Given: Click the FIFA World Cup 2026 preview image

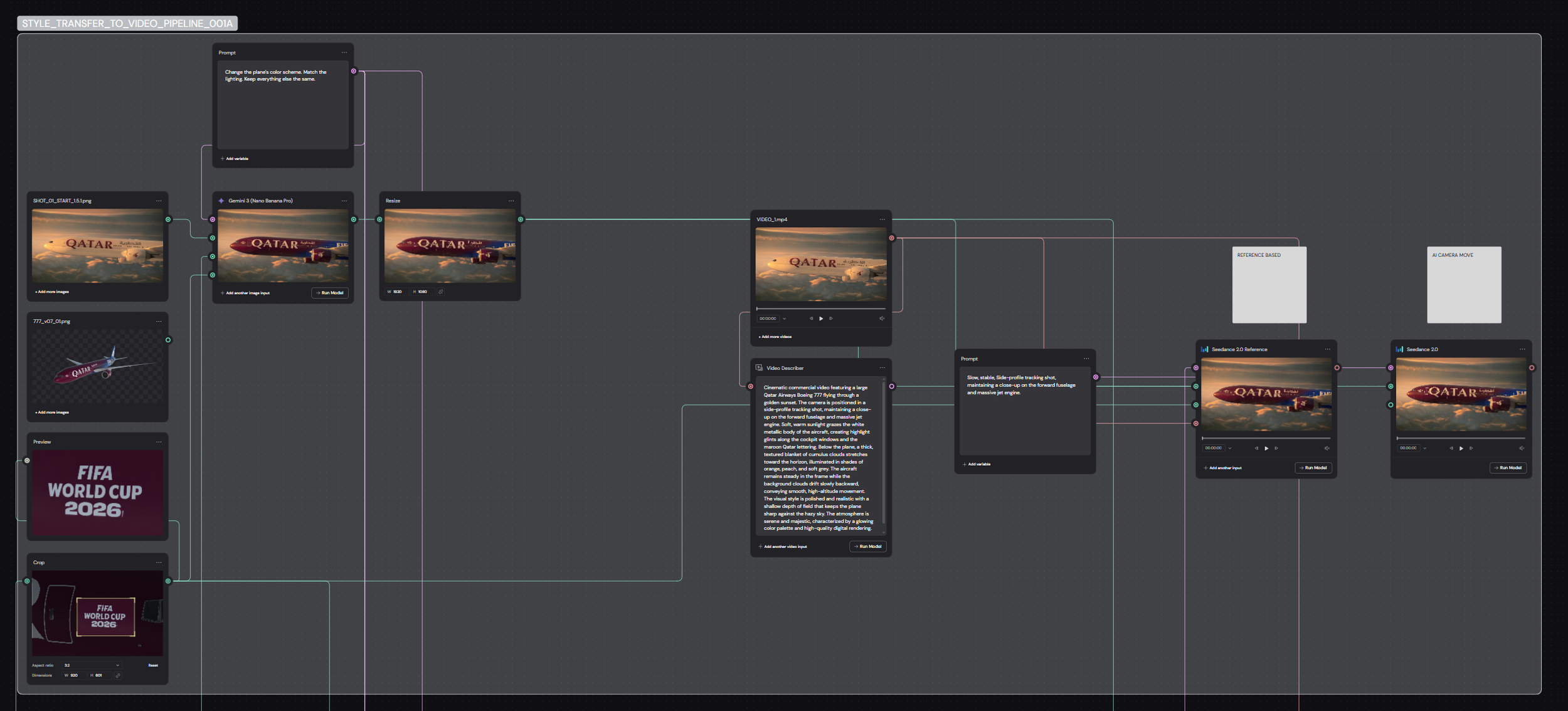Looking at the screenshot, I should tap(97, 493).
